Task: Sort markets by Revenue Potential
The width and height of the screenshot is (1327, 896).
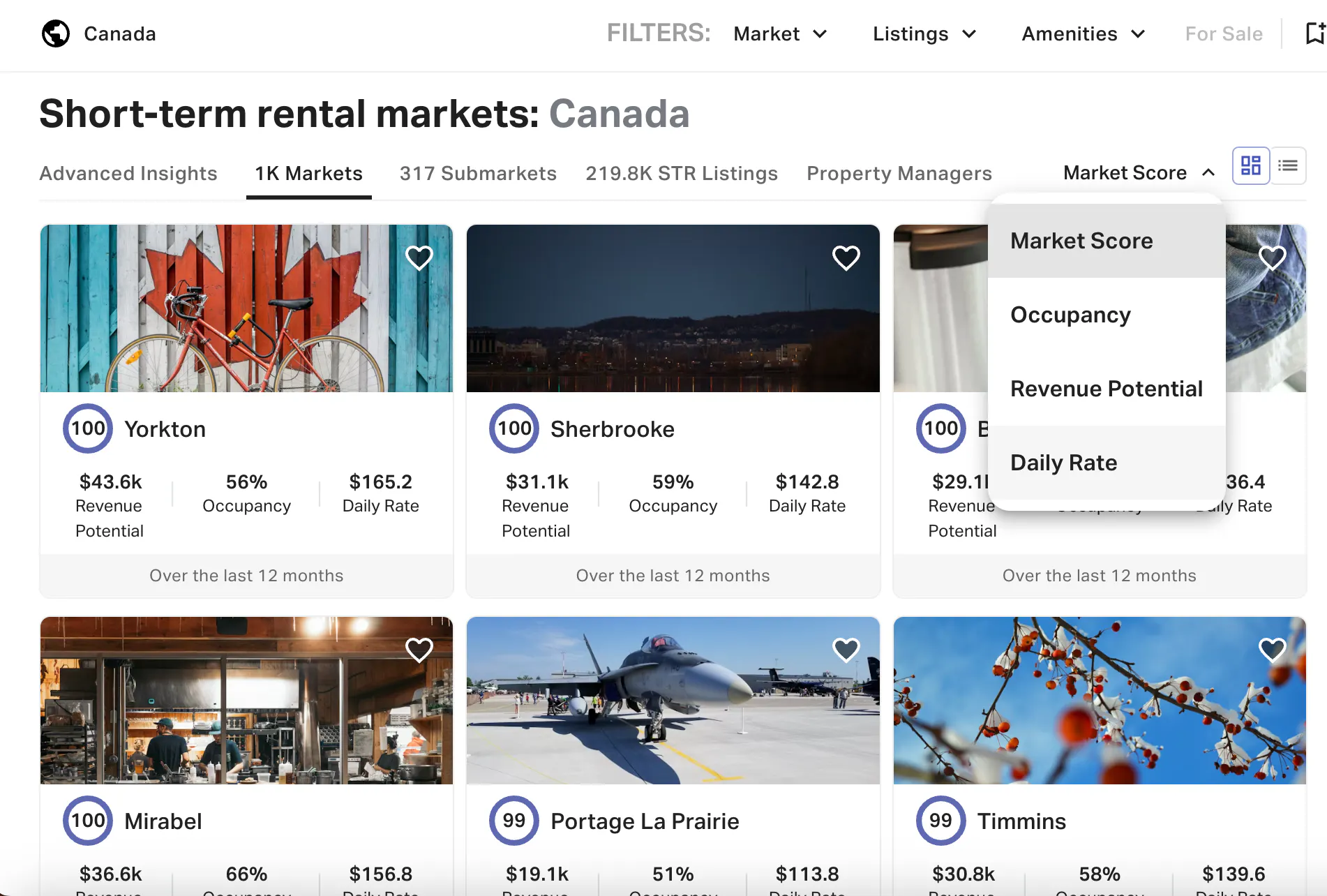Action: click(x=1107, y=389)
